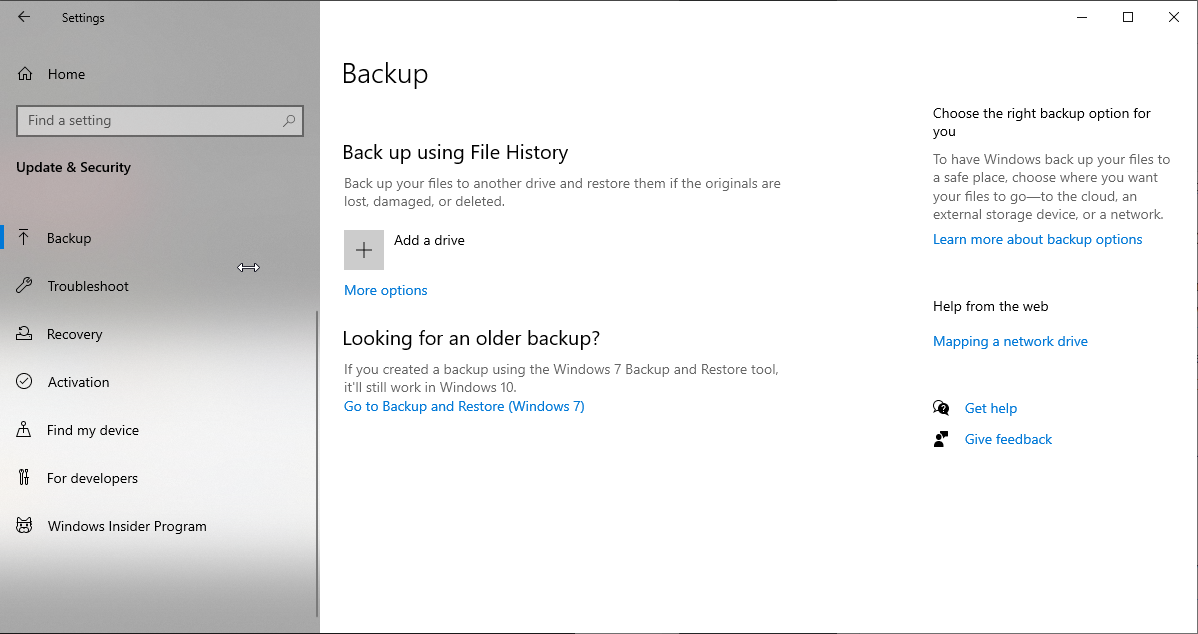
Task: Open More options under File History
Action: pyautogui.click(x=385, y=290)
